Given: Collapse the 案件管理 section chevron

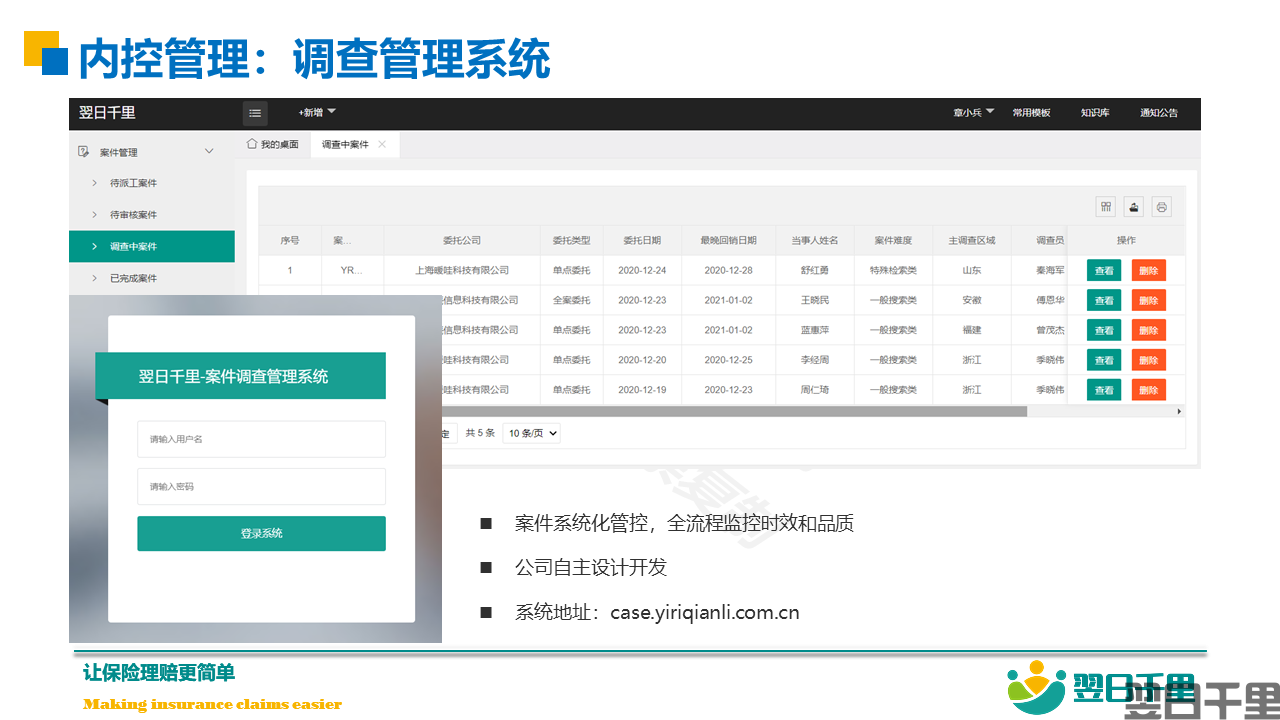Looking at the screenshot, I should click(209, 151).
